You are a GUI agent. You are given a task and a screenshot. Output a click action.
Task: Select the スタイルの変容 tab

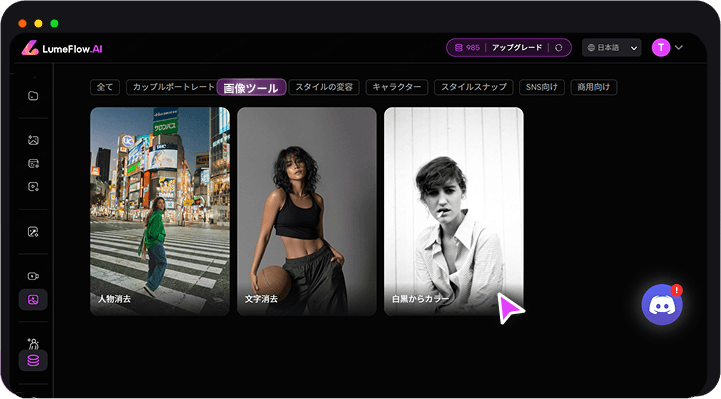click(324, 87)
